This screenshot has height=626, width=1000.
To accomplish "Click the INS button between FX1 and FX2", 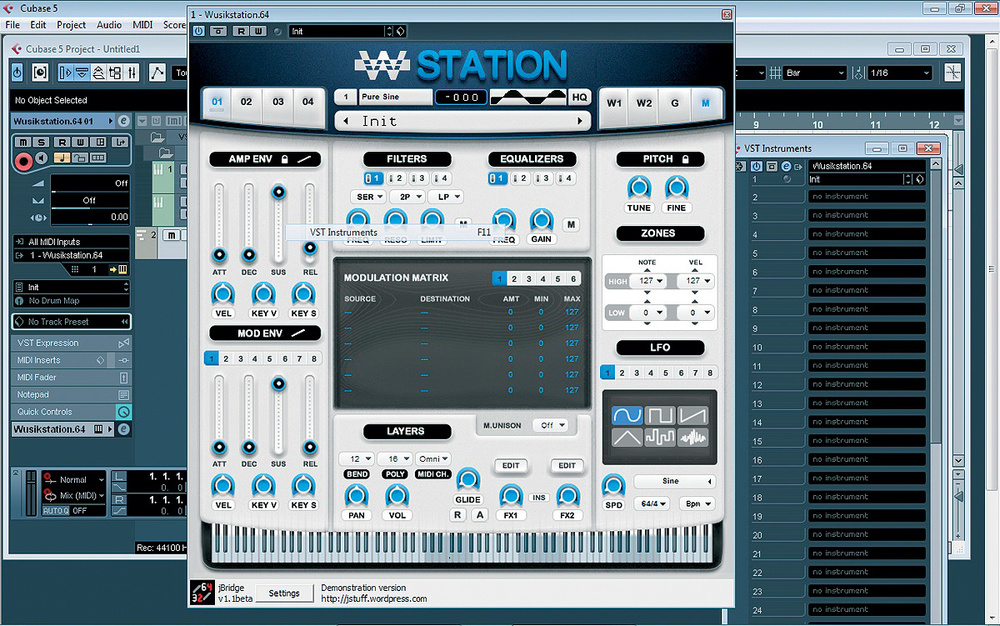I will 539,497.
